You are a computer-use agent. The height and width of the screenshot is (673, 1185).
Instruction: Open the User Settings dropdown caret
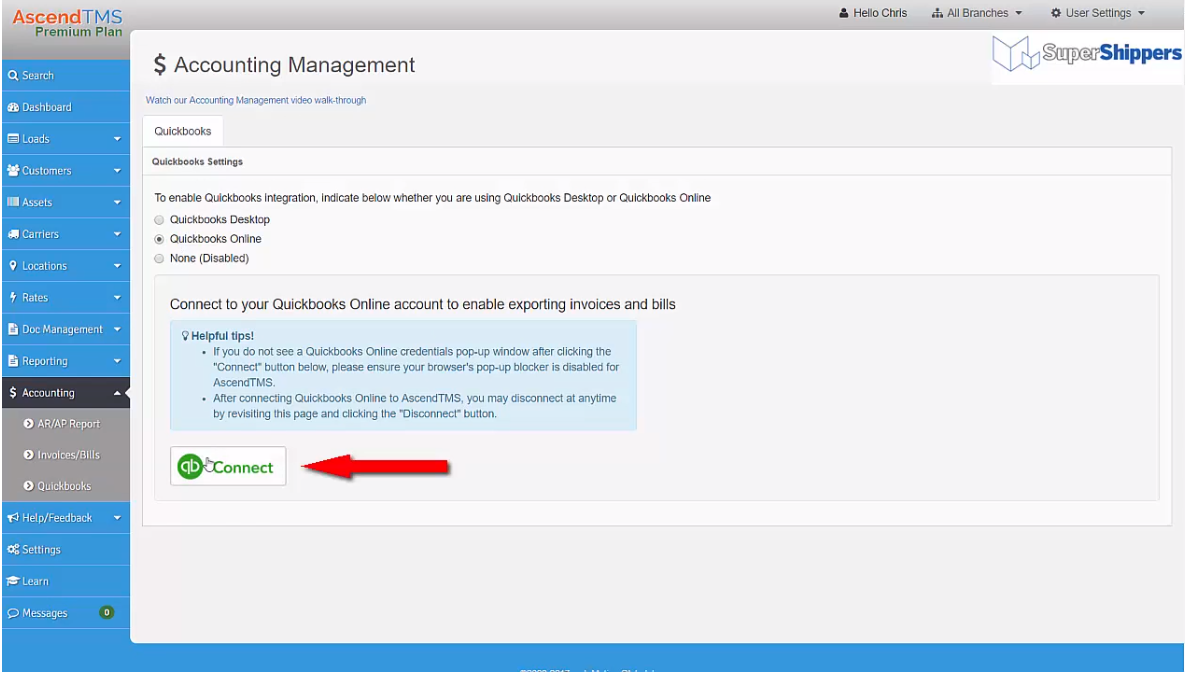(x=1141, y=13)
